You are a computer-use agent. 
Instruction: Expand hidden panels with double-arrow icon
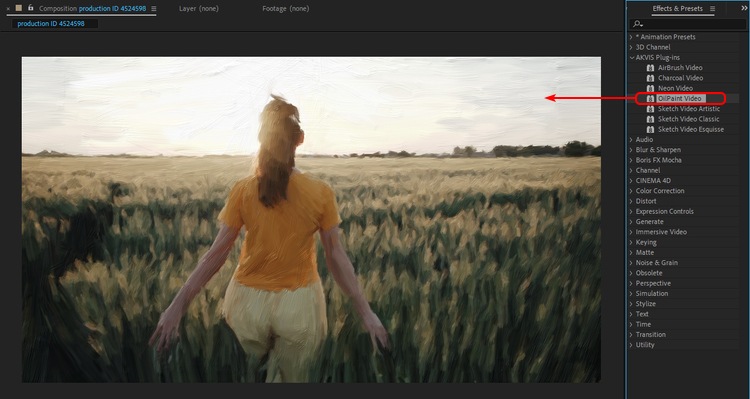coord(744,8)
